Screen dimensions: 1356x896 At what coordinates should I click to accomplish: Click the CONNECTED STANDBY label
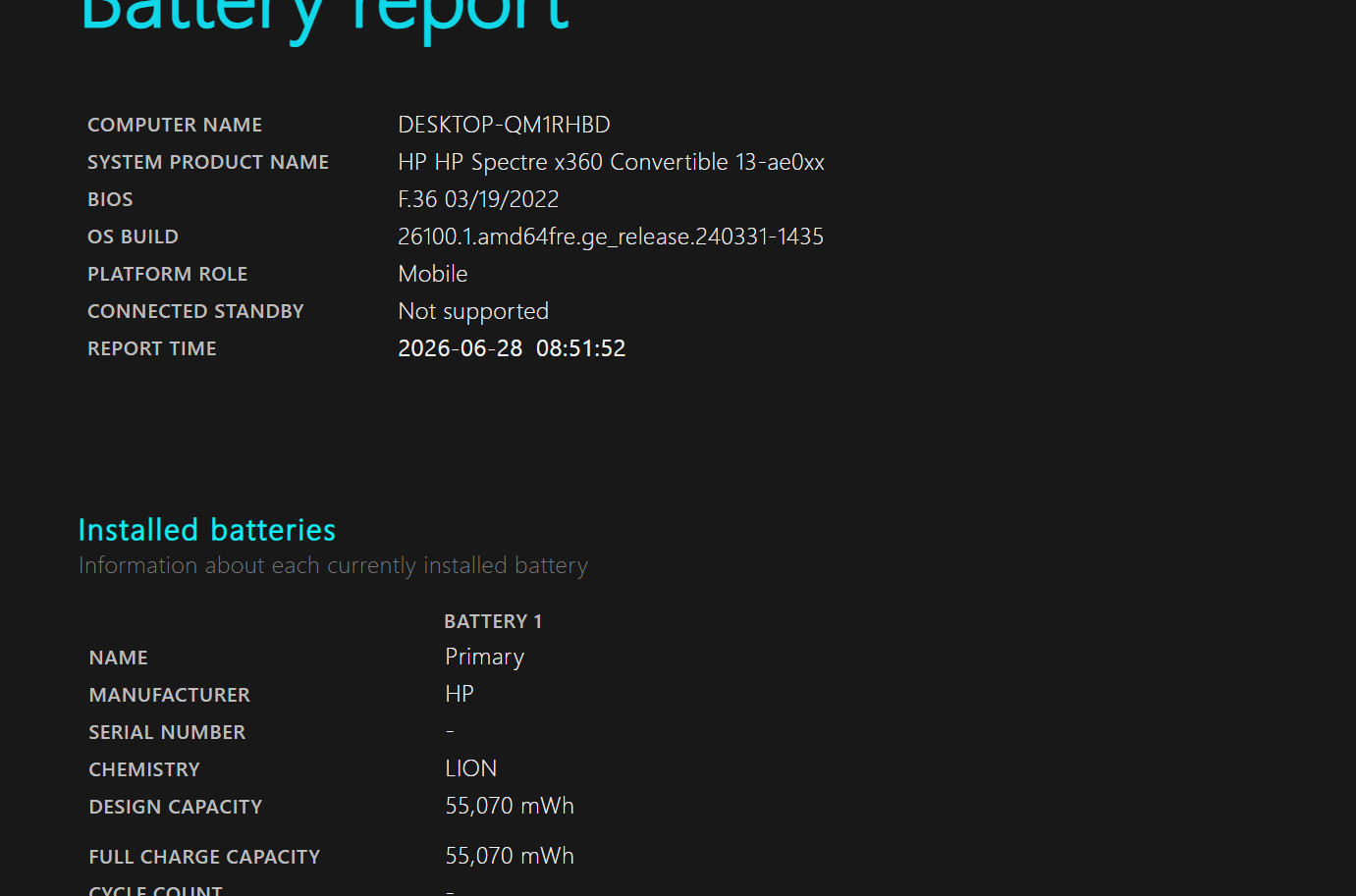[x=195, y=311]
